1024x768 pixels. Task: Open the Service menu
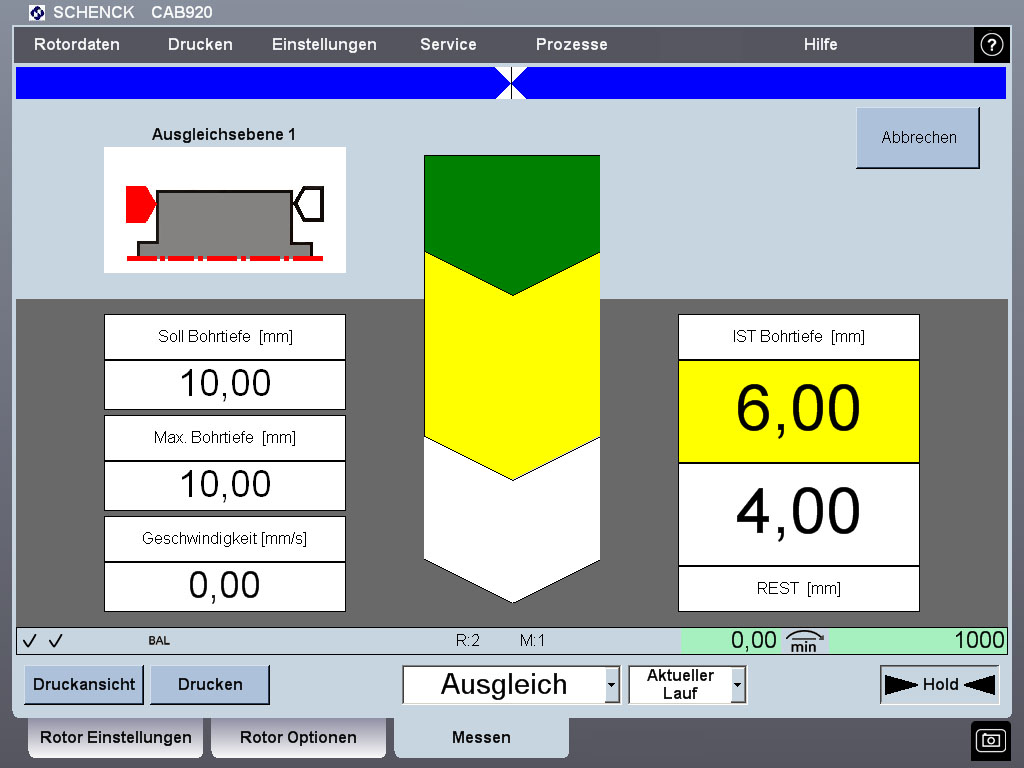pyautogui.click(x=448, y=45)
